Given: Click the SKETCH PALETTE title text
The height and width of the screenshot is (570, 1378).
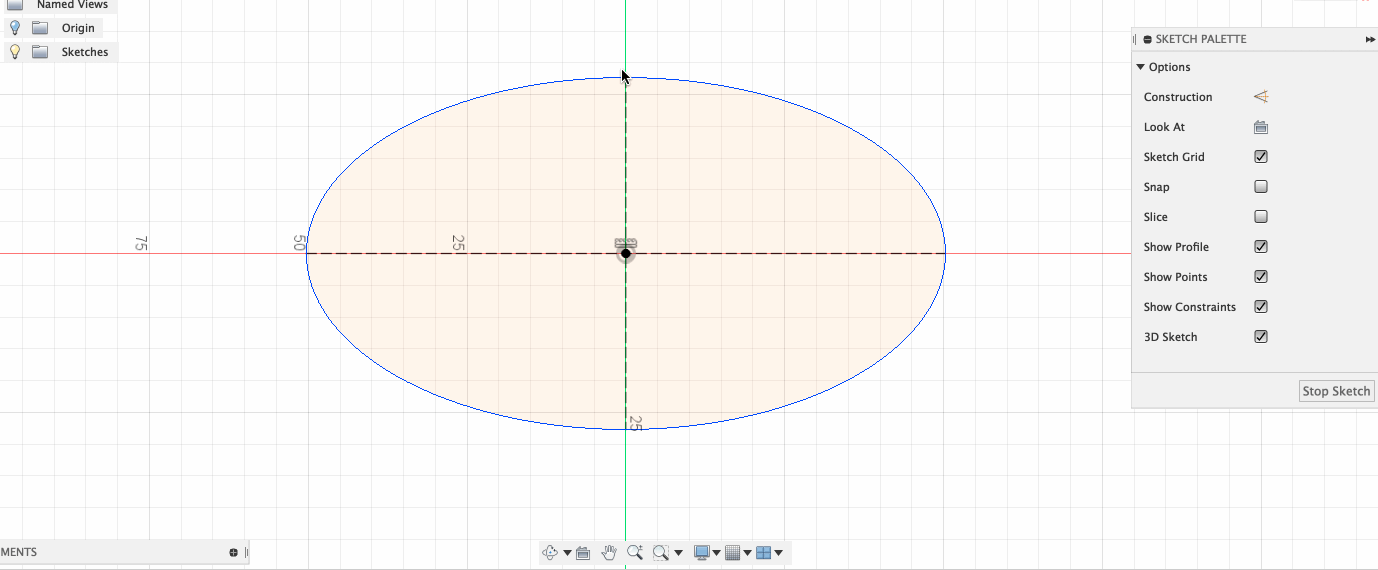Looking at the screenshot, I should click(x=1201, y=40).
